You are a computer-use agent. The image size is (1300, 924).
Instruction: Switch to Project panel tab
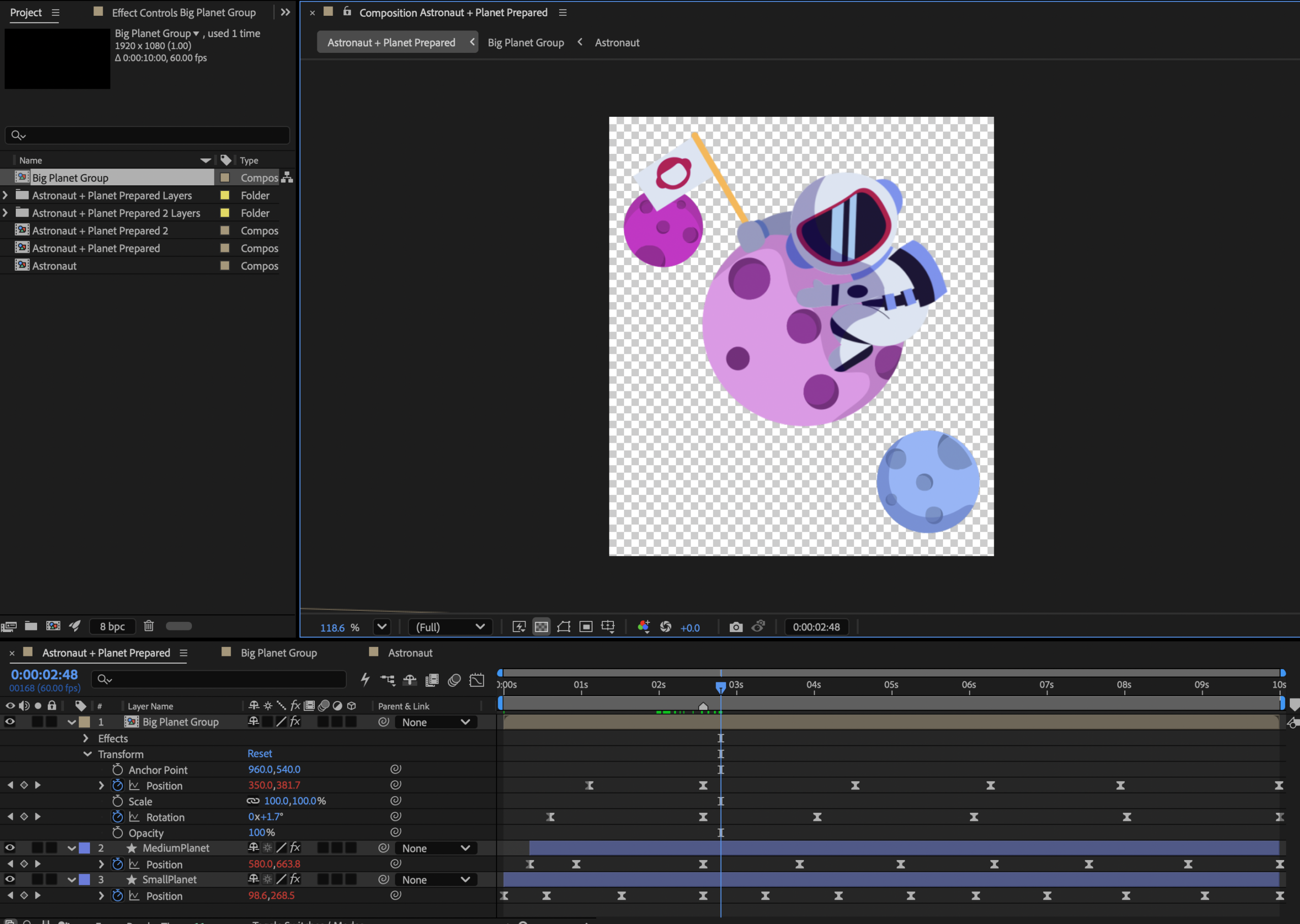[x=26, y=13]
